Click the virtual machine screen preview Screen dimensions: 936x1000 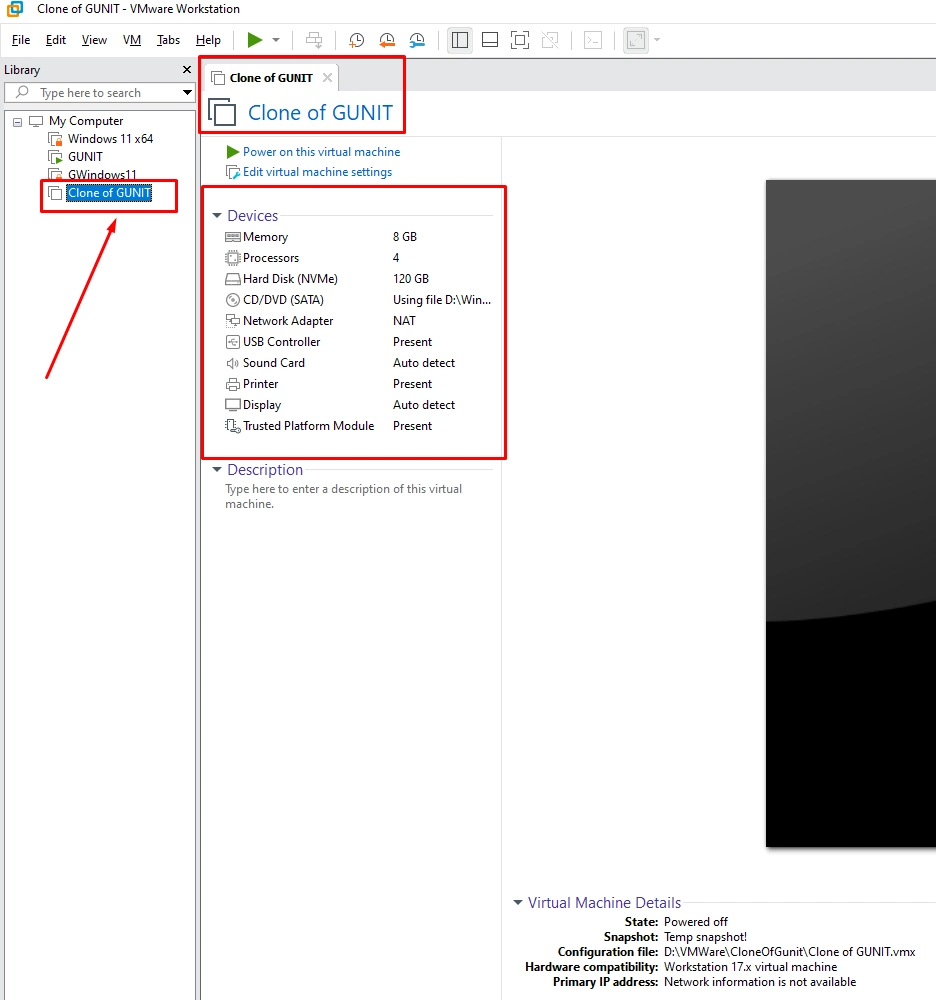851,513
